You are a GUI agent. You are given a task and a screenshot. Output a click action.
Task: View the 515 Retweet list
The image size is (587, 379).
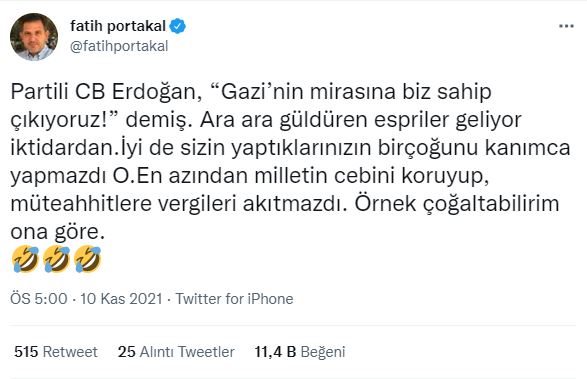tap(56, 352)
